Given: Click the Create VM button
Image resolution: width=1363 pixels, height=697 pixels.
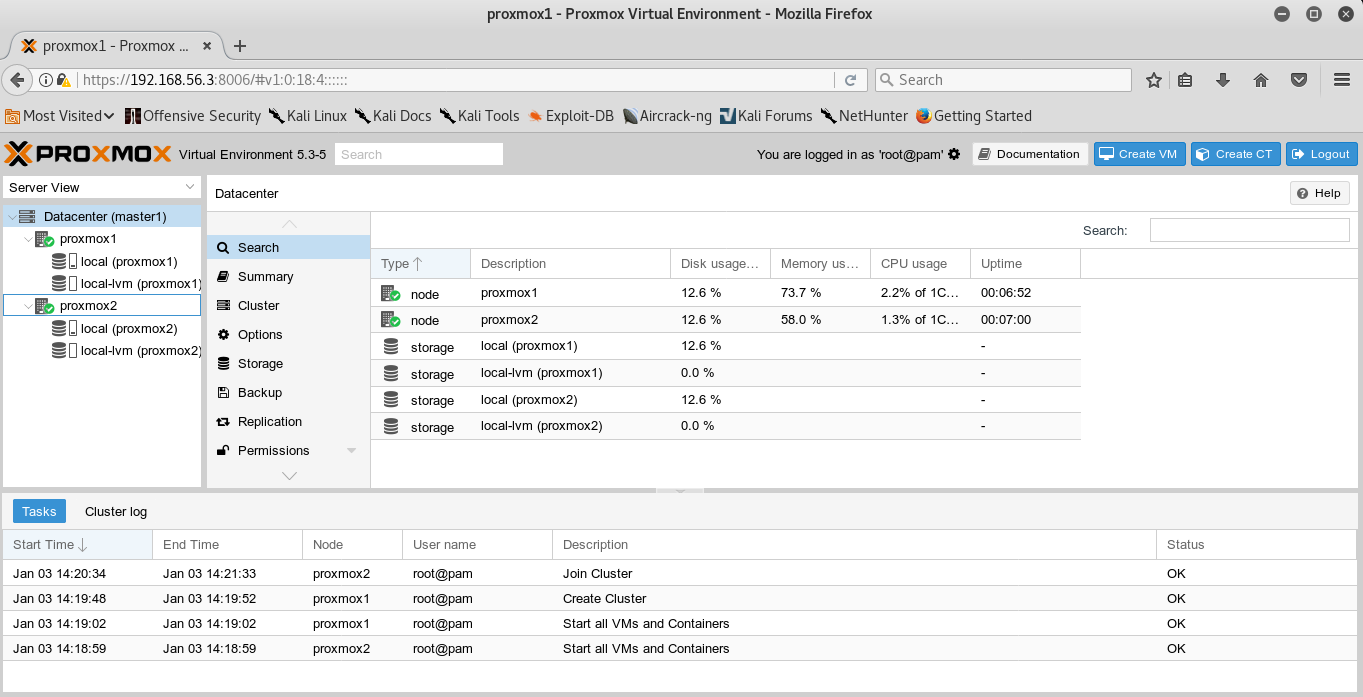Looking at the screenshot, I should pyautogui.click(x=1140, y=154).
